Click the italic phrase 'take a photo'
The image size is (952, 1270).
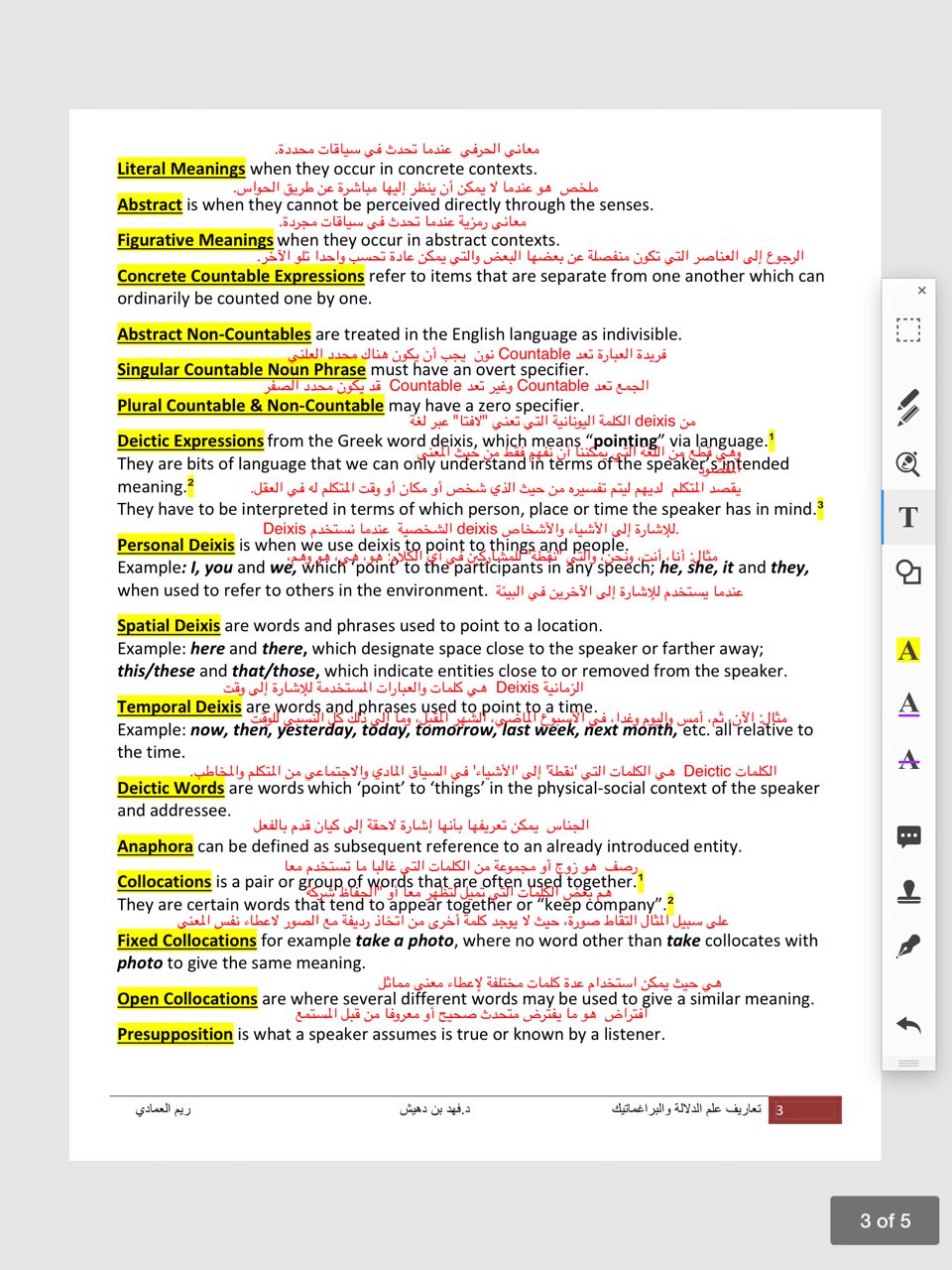[x=405, y=941]
